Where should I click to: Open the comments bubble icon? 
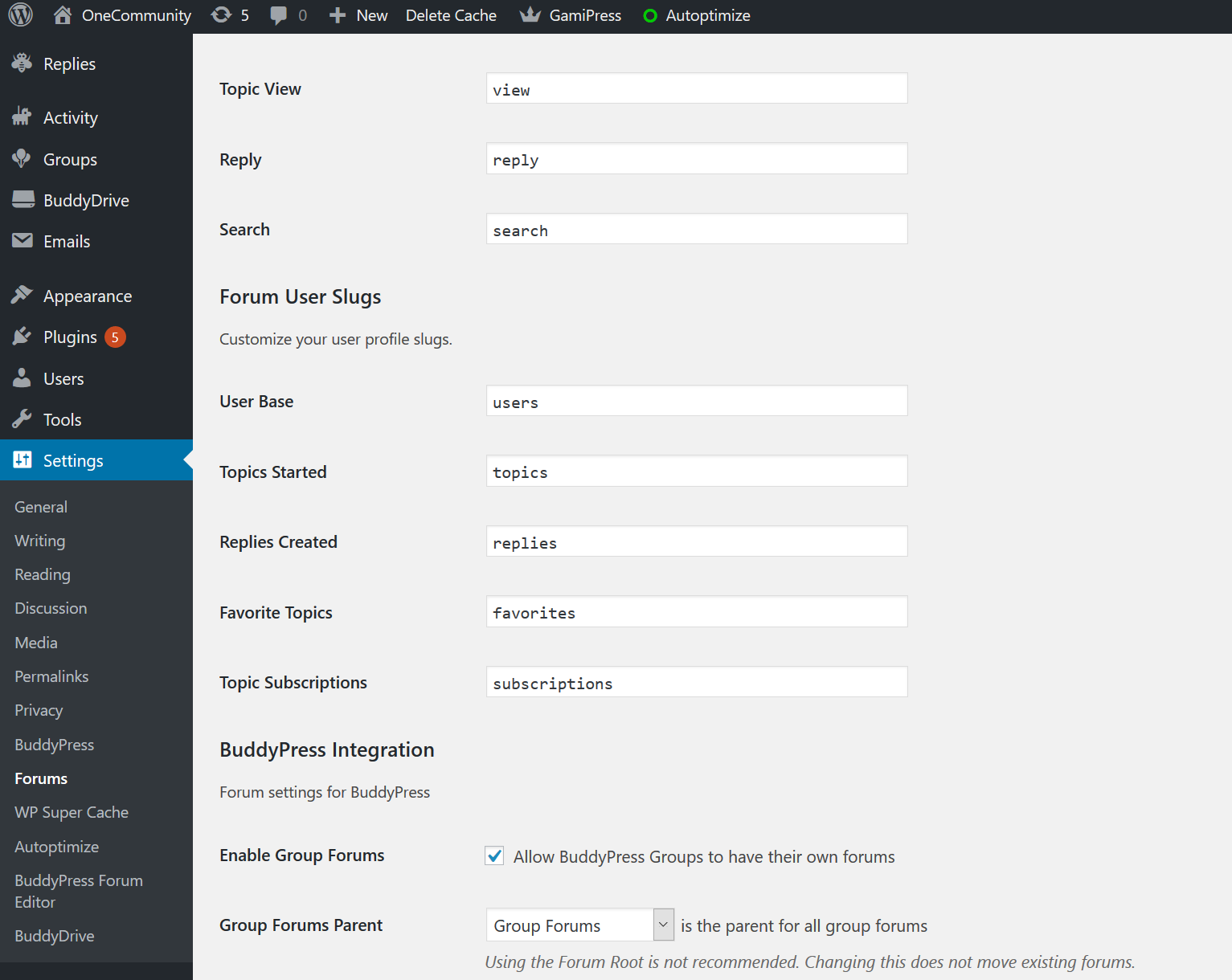tap(278, 15)
